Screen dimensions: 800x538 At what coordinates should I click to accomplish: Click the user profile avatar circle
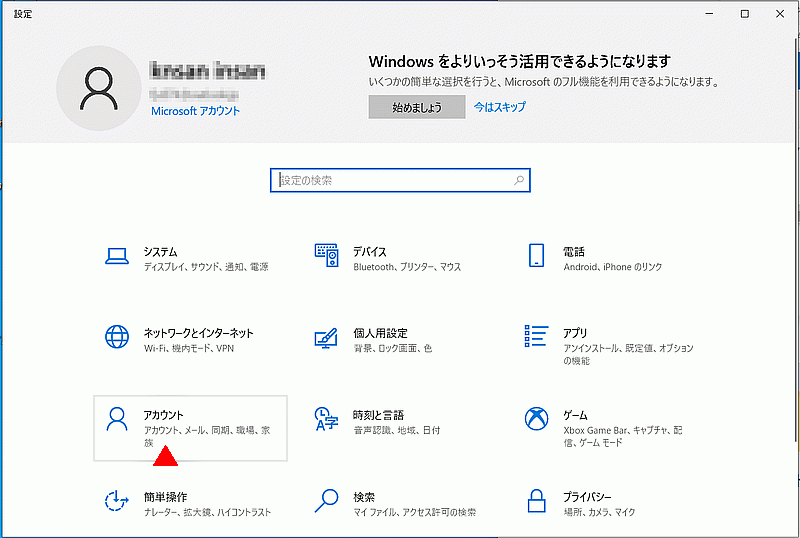(x=98, y=88)
